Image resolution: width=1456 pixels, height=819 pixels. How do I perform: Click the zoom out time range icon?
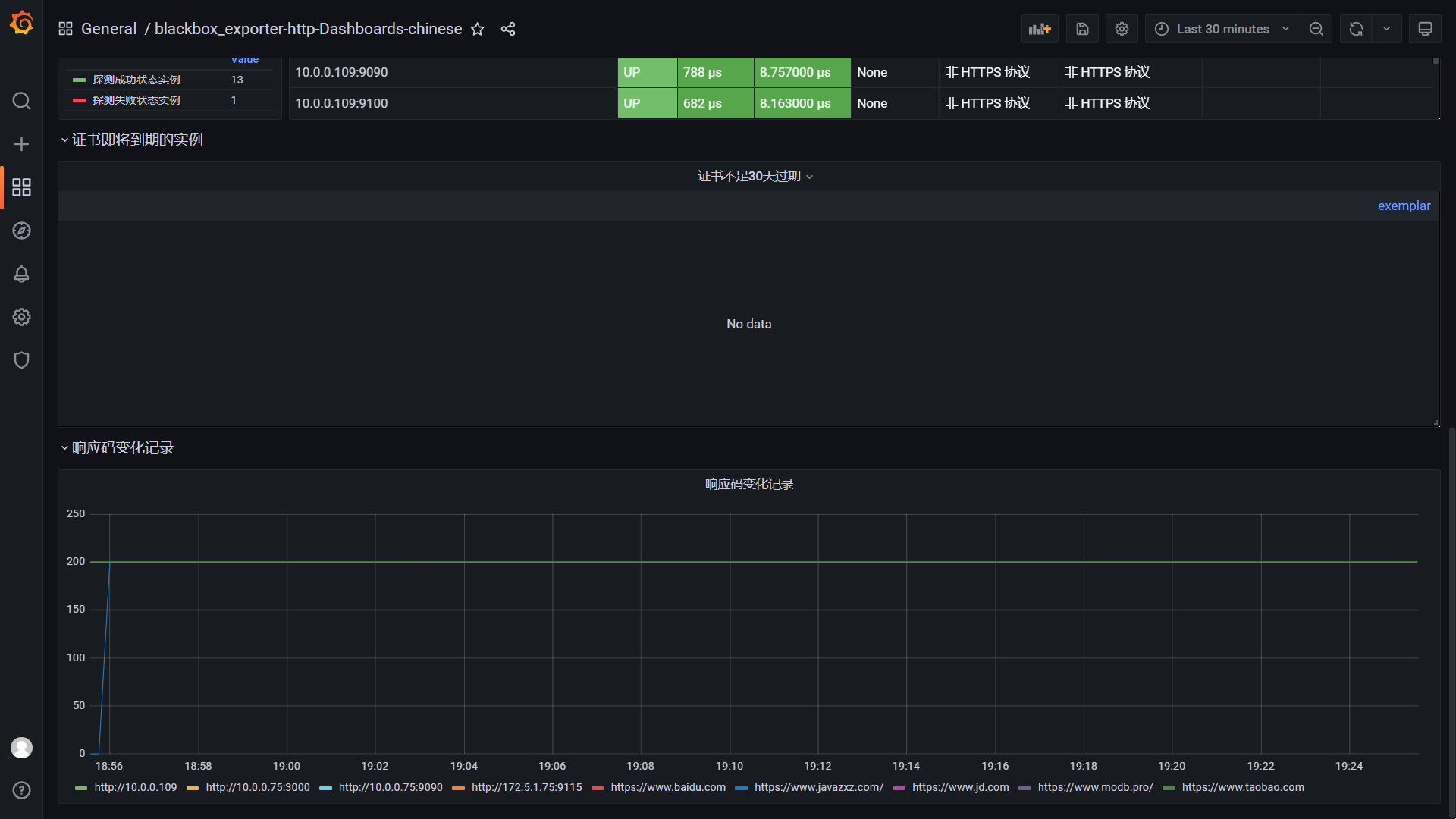click(x=1316, y=29)
